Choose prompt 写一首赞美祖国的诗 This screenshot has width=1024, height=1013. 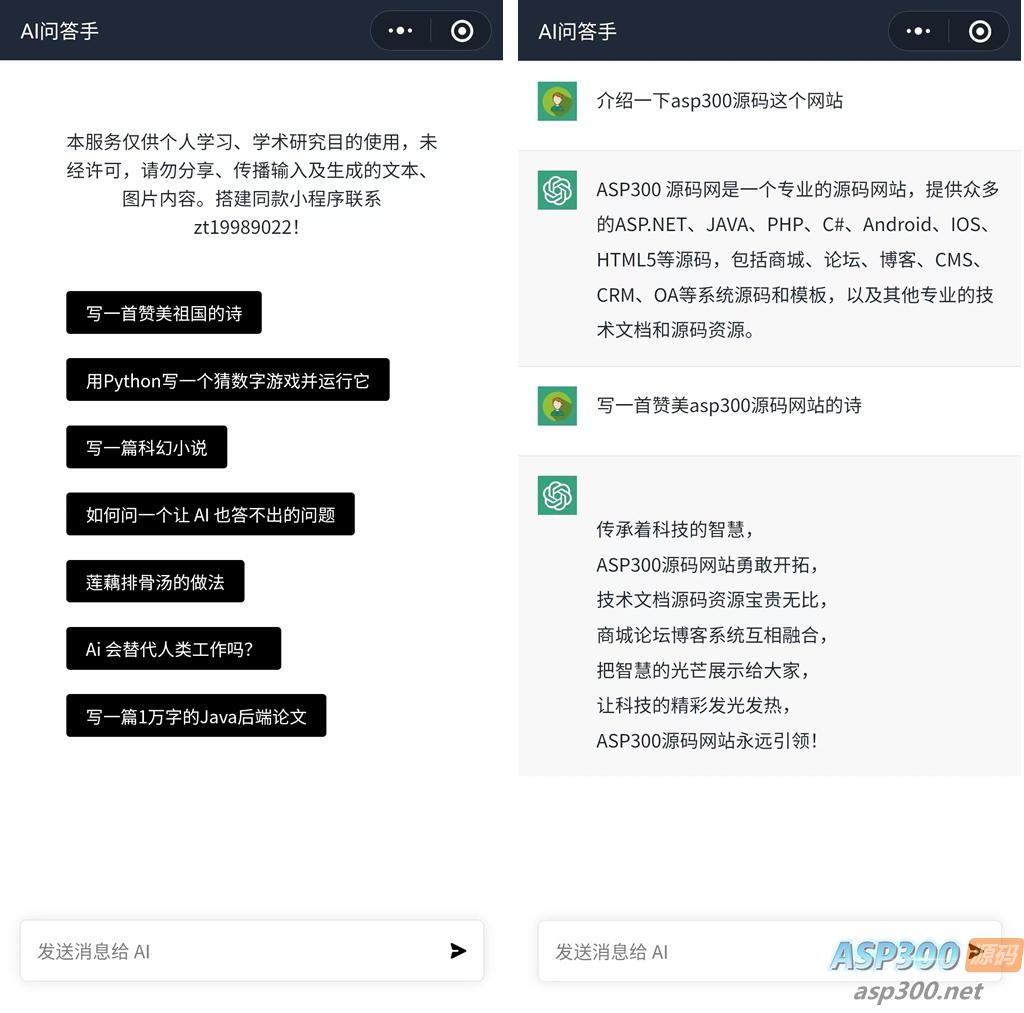point(164,313)
